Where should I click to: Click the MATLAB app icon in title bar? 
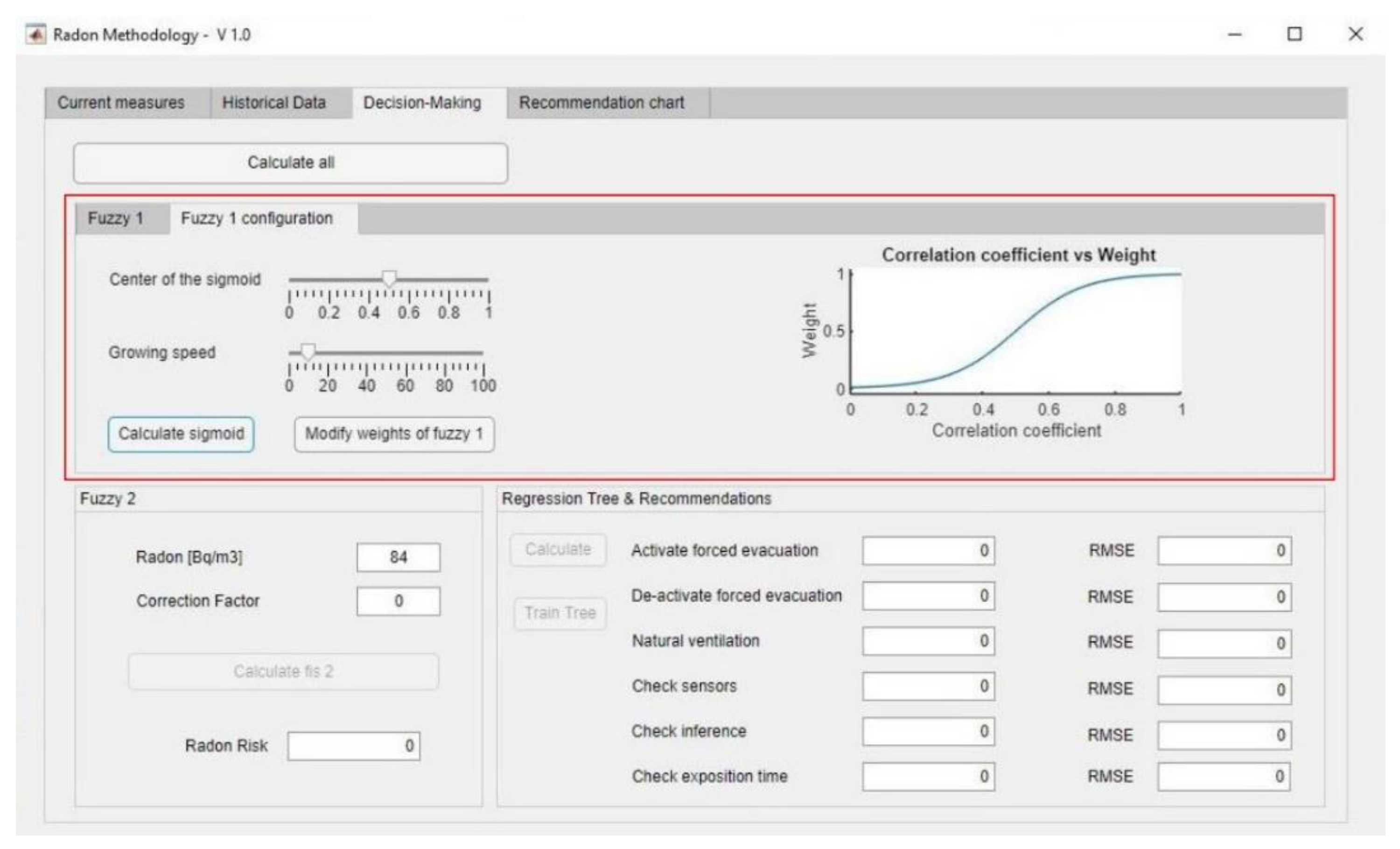click(35, 35)
